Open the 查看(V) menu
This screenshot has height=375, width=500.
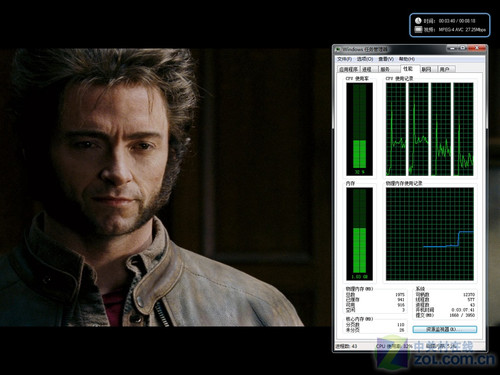[386, 59]
